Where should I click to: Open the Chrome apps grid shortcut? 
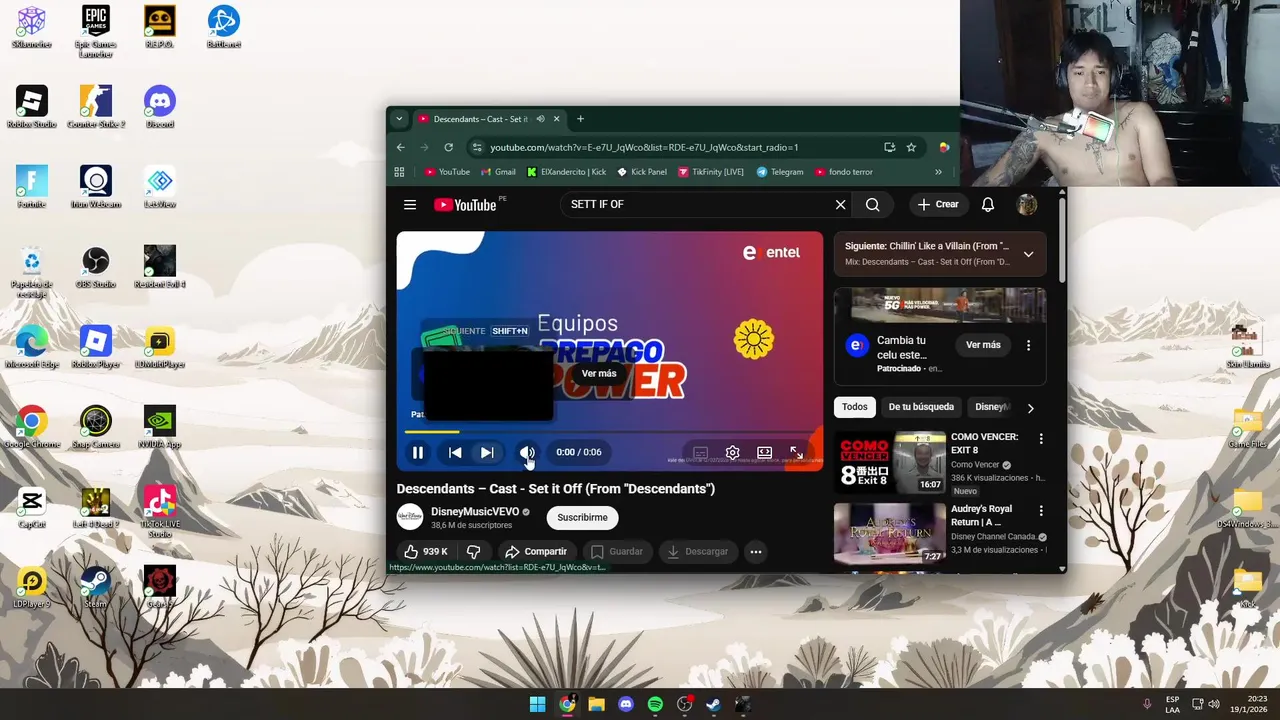[399, 172]
